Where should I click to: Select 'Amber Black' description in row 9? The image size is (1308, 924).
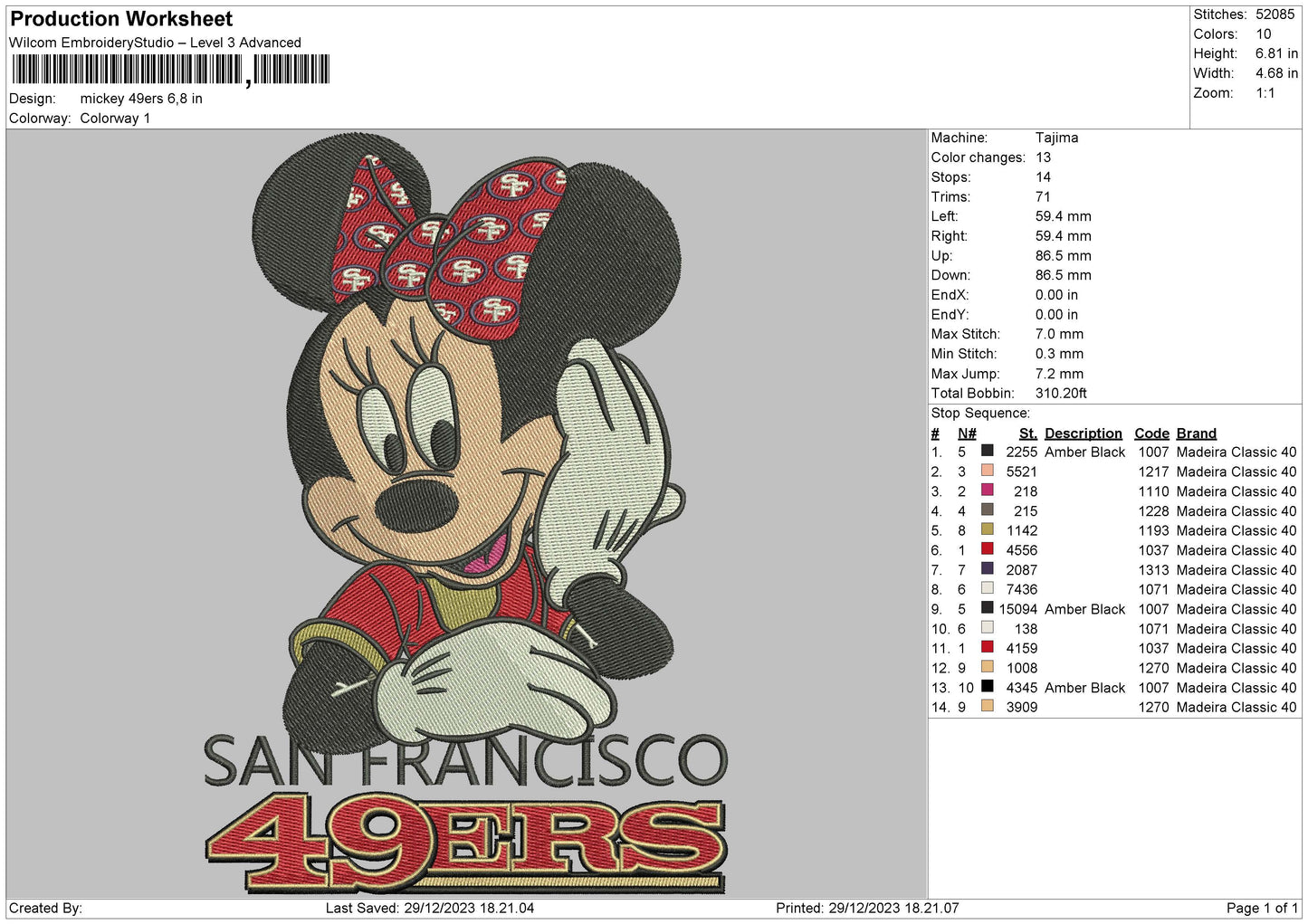click(1085, 609)
